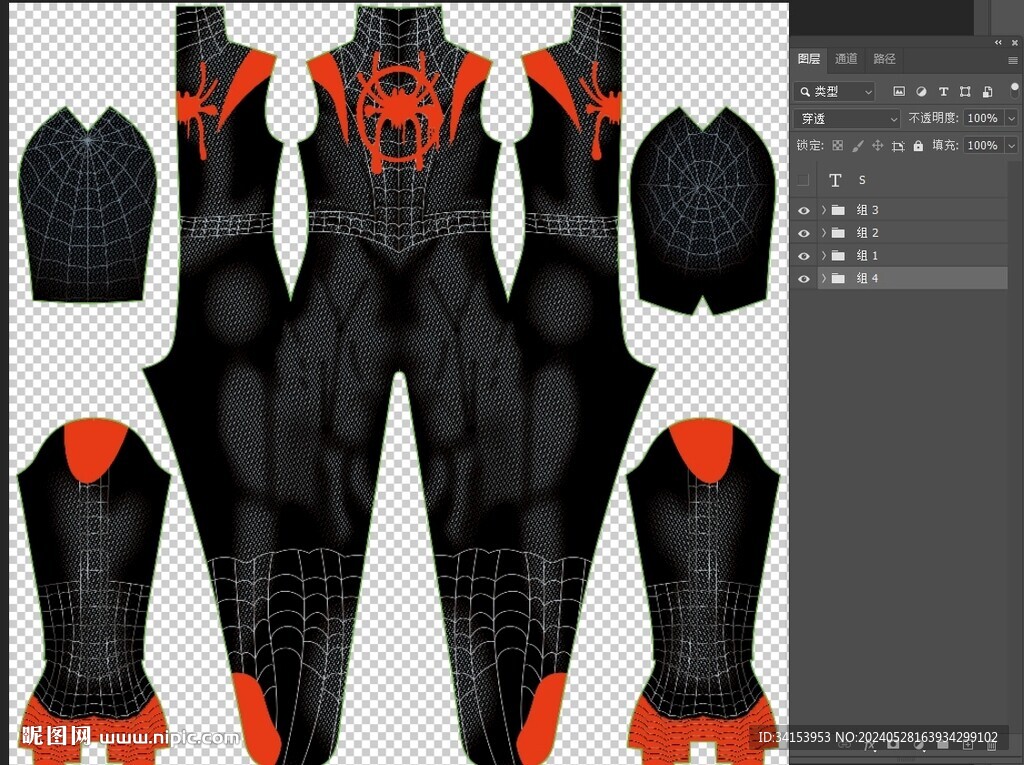Toggle layer filtering on or off
The image size is (1024, 765).
(1014, 90)
